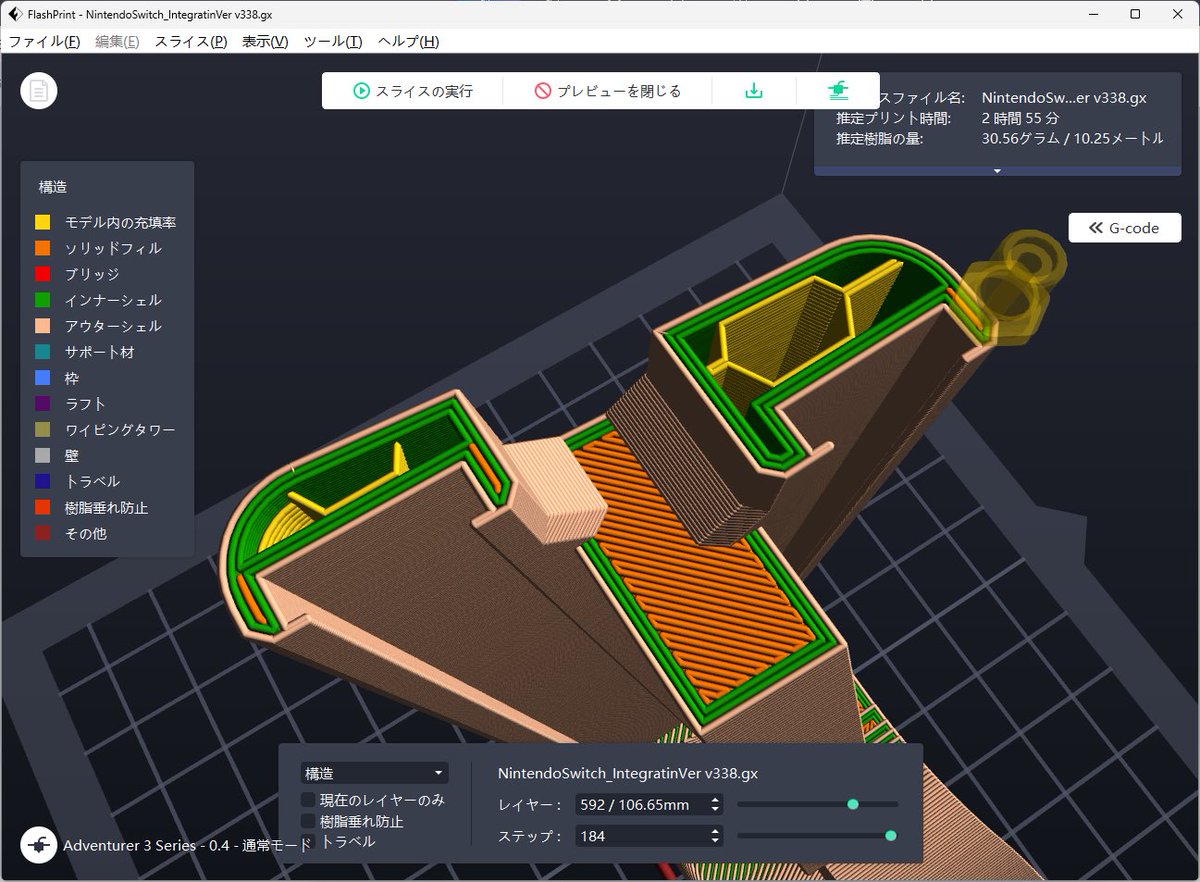Click the printer connection icon near Adventurer 3
This screenshot has height=882, width=1200.
[x=39, y=845]
